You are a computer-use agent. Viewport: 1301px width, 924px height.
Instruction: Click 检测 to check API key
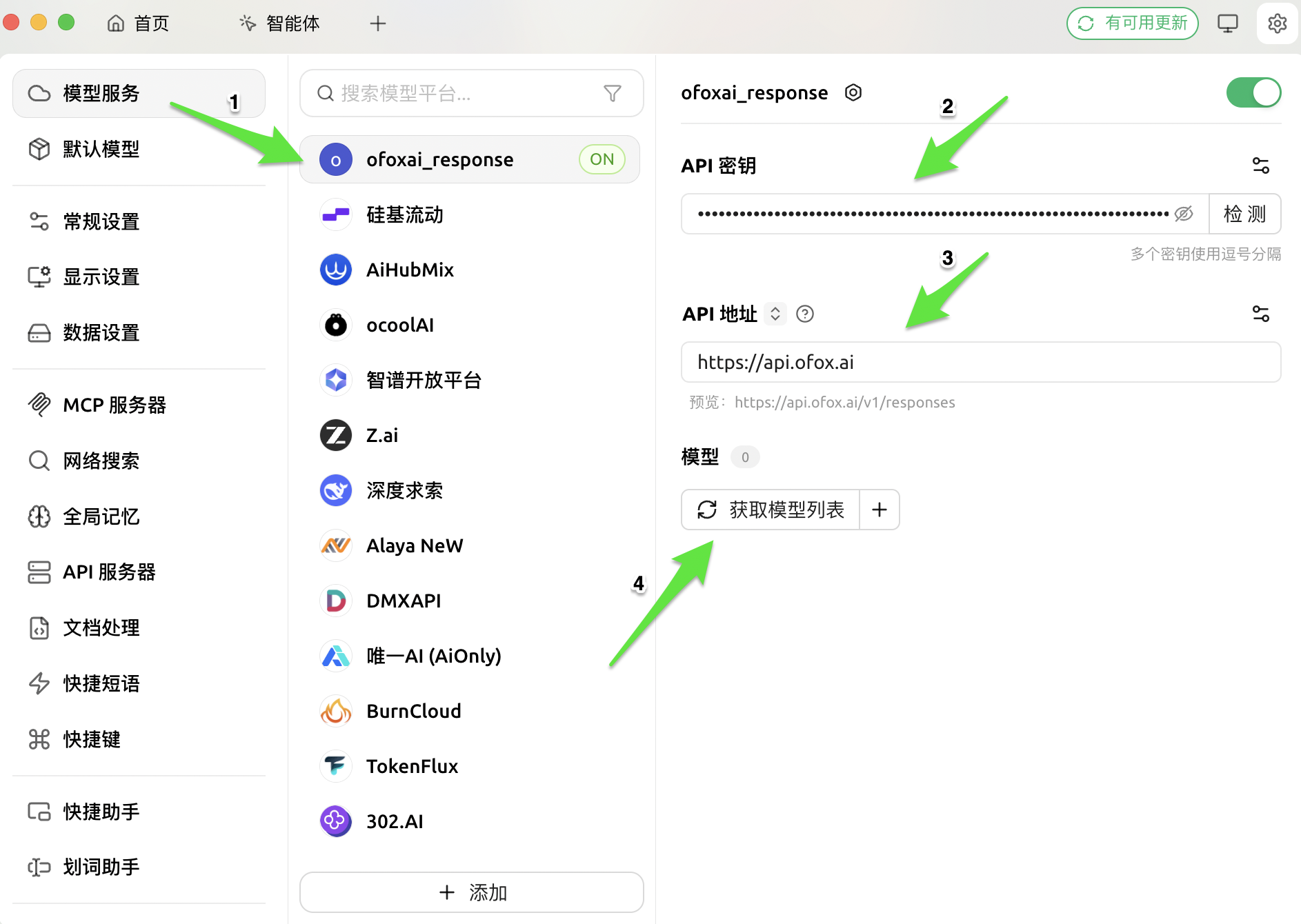[1244, 214]
